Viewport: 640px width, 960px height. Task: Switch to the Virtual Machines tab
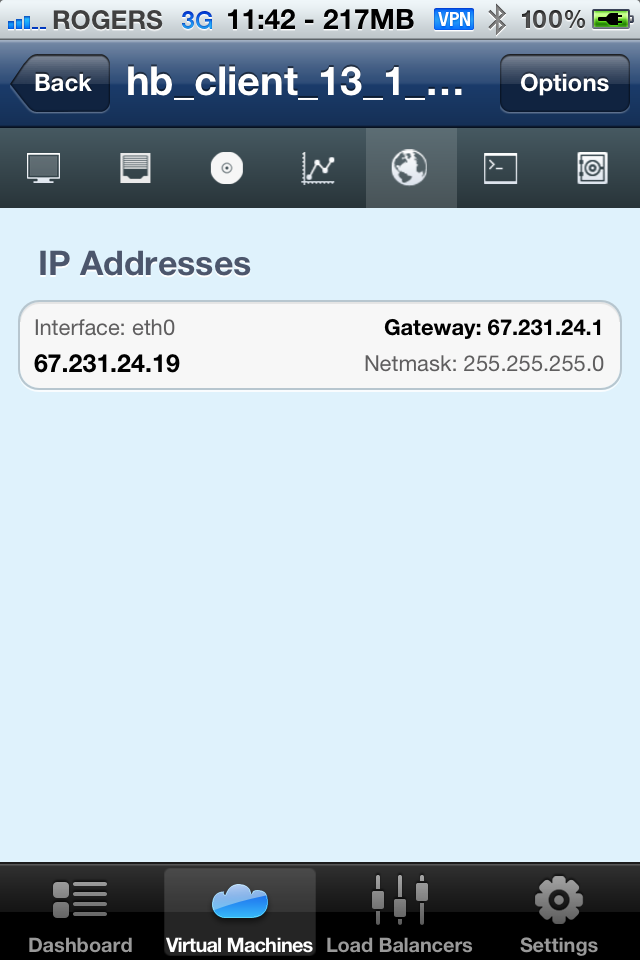point(239,914)
